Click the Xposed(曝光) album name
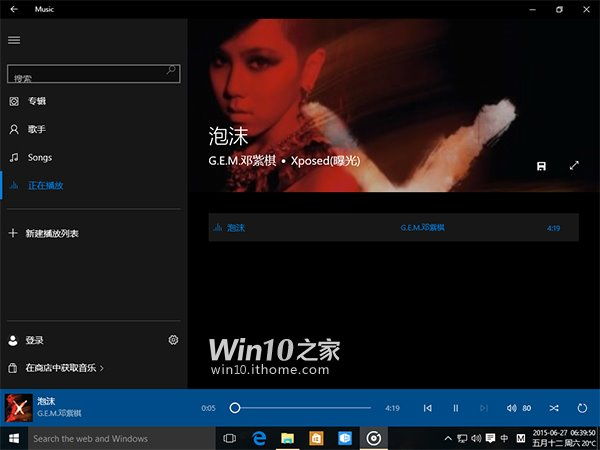 click(x=325, y=161)
